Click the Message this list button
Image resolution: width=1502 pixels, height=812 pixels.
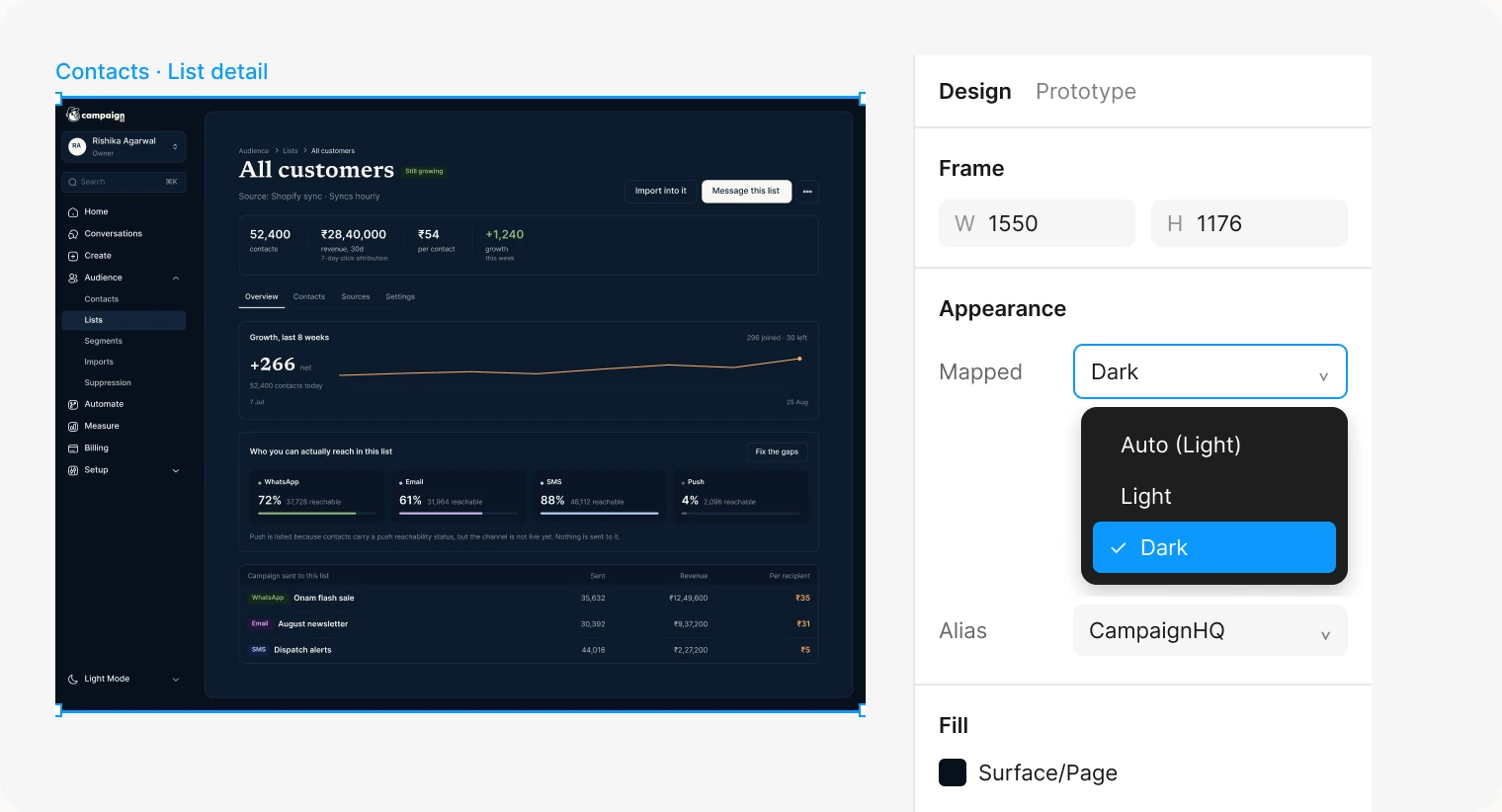tap(746, 191)
